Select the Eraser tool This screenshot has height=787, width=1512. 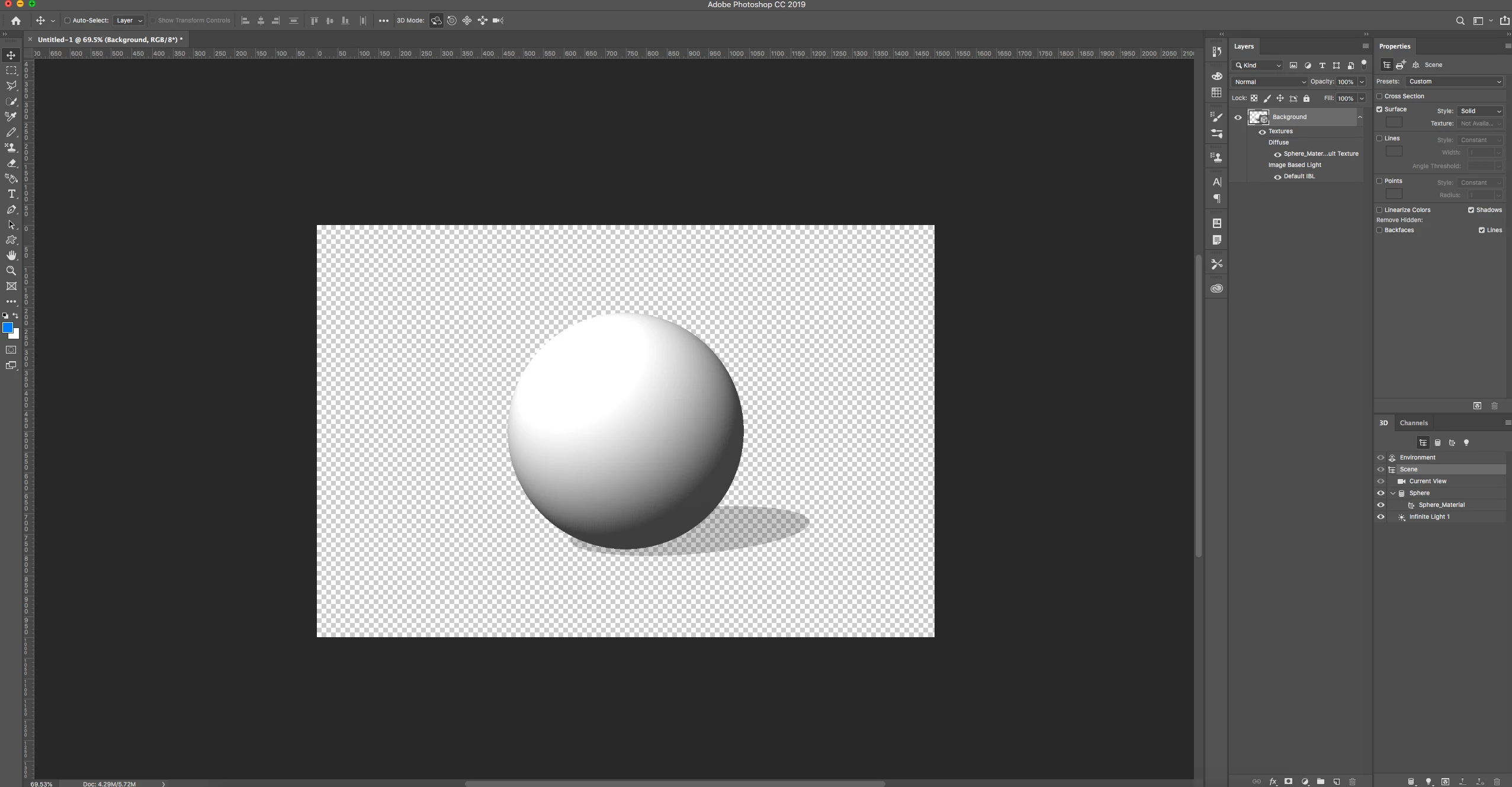(x=11, y=163)
